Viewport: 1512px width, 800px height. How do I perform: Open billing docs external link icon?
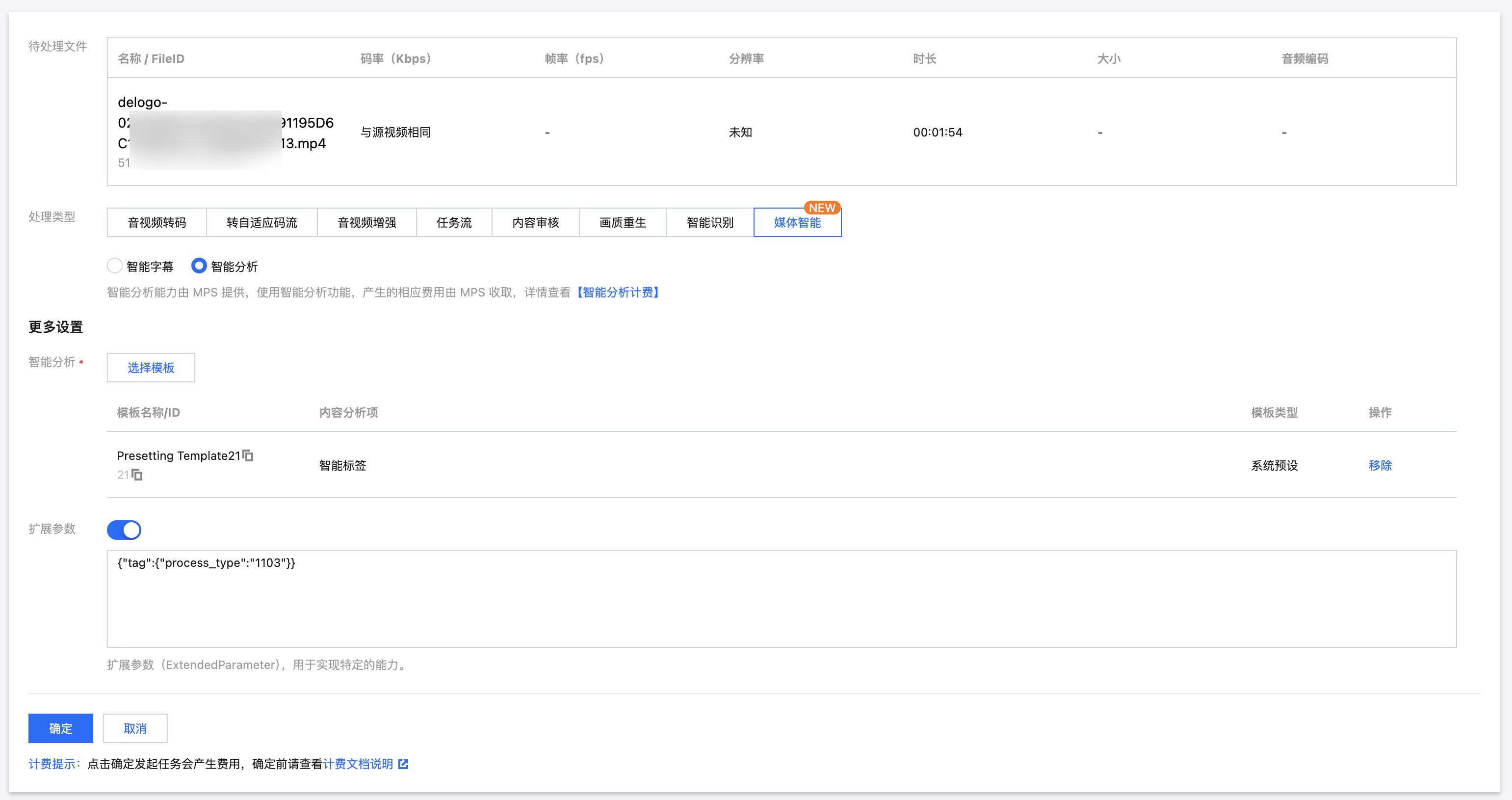coord(403,764)
